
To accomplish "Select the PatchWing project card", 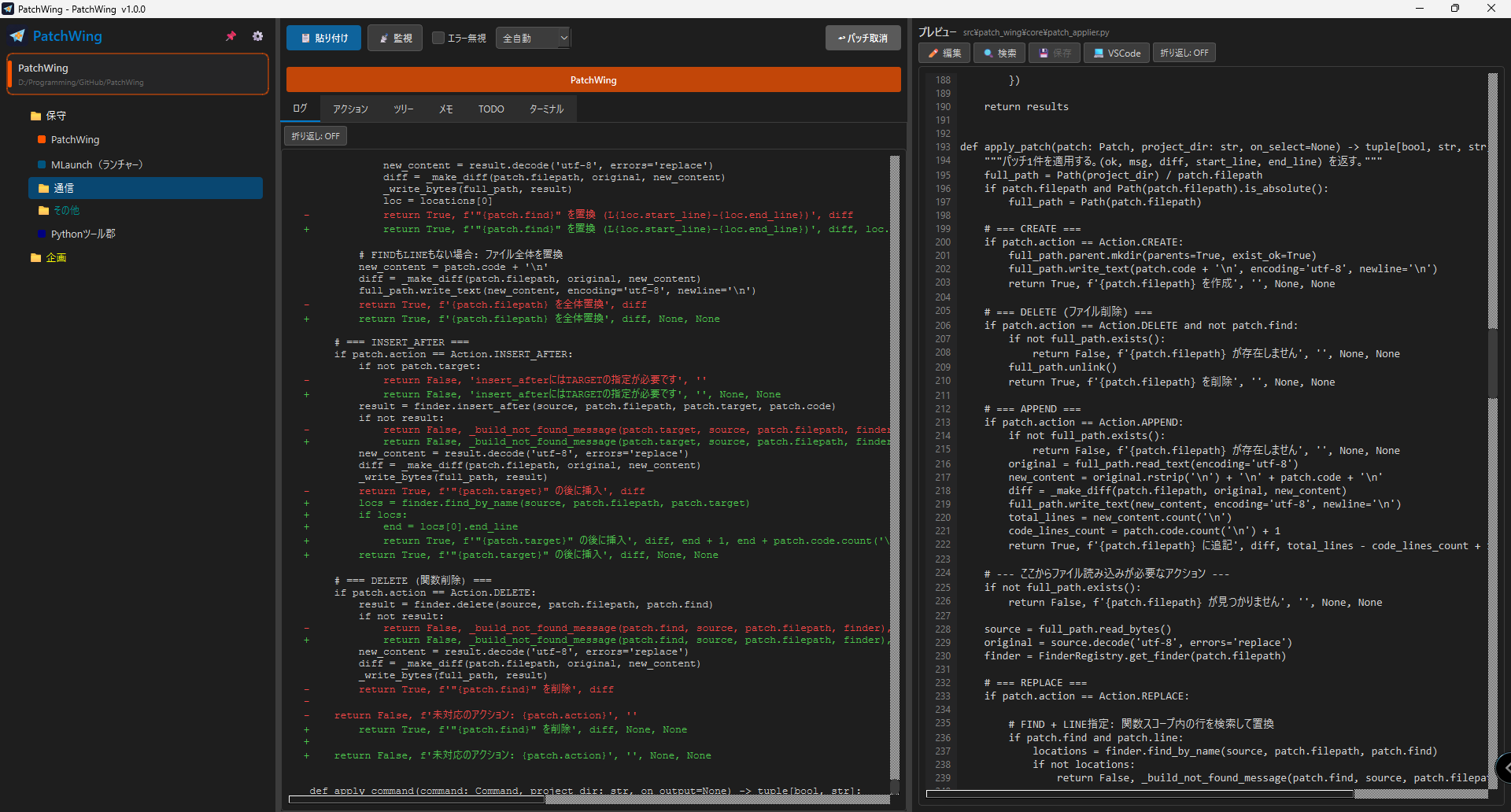I will click(x=137, y=73).
